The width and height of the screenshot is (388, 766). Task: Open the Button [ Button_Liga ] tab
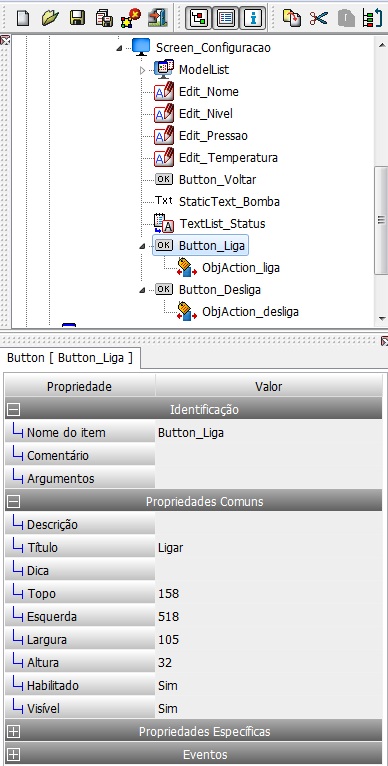pos(70,358)
